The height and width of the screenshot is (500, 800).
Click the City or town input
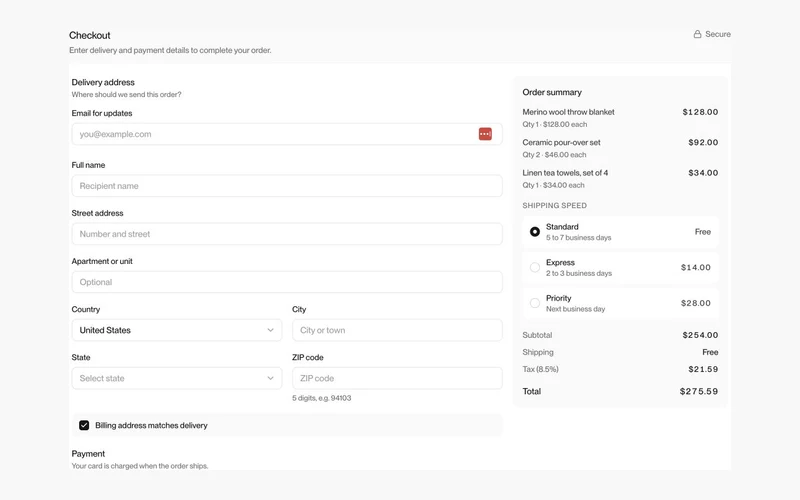coord(397,330)
